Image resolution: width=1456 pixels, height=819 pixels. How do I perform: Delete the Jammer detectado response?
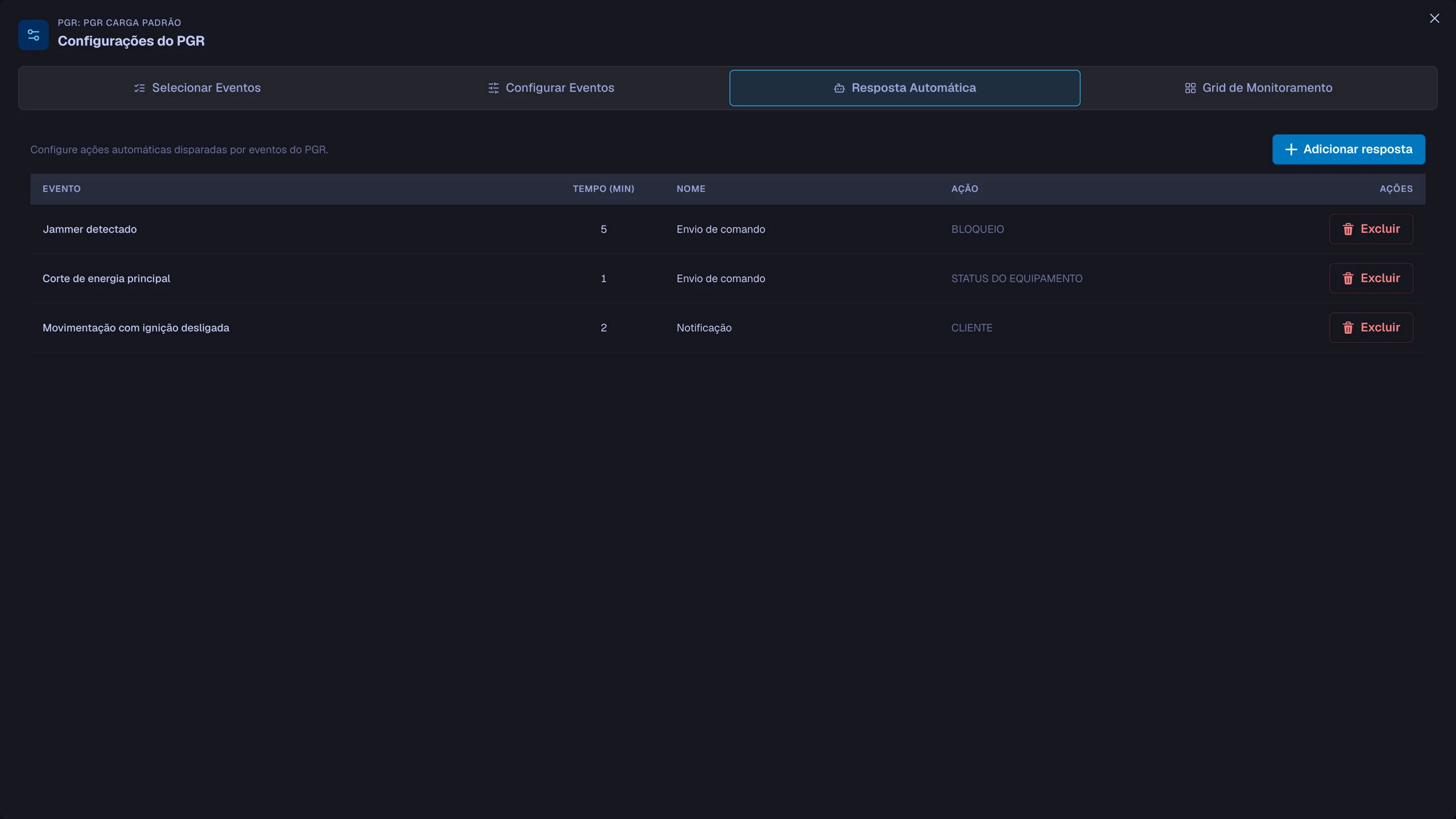(1371, 229)
